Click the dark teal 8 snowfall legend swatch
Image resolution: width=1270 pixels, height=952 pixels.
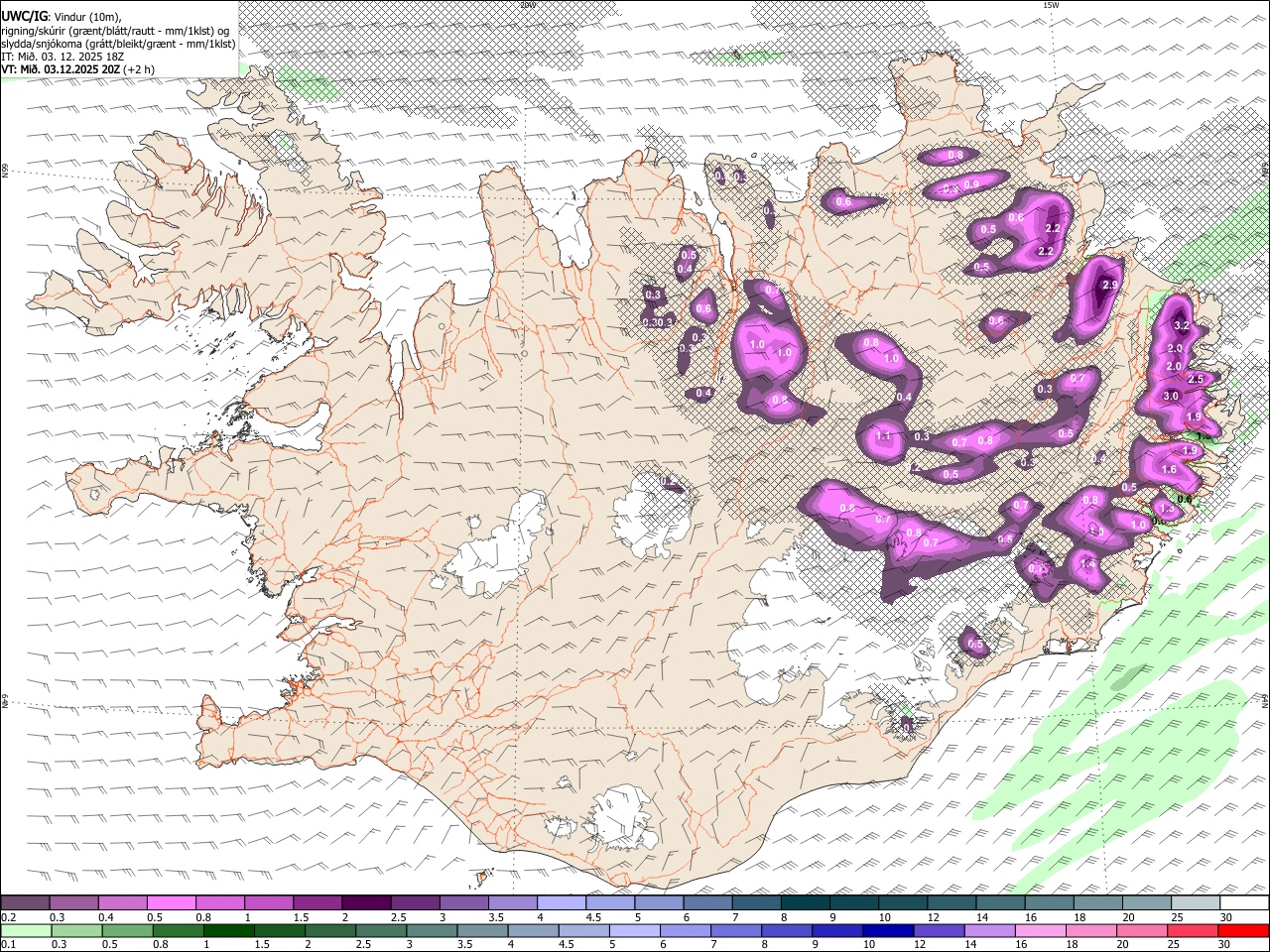tap(804, 902)
